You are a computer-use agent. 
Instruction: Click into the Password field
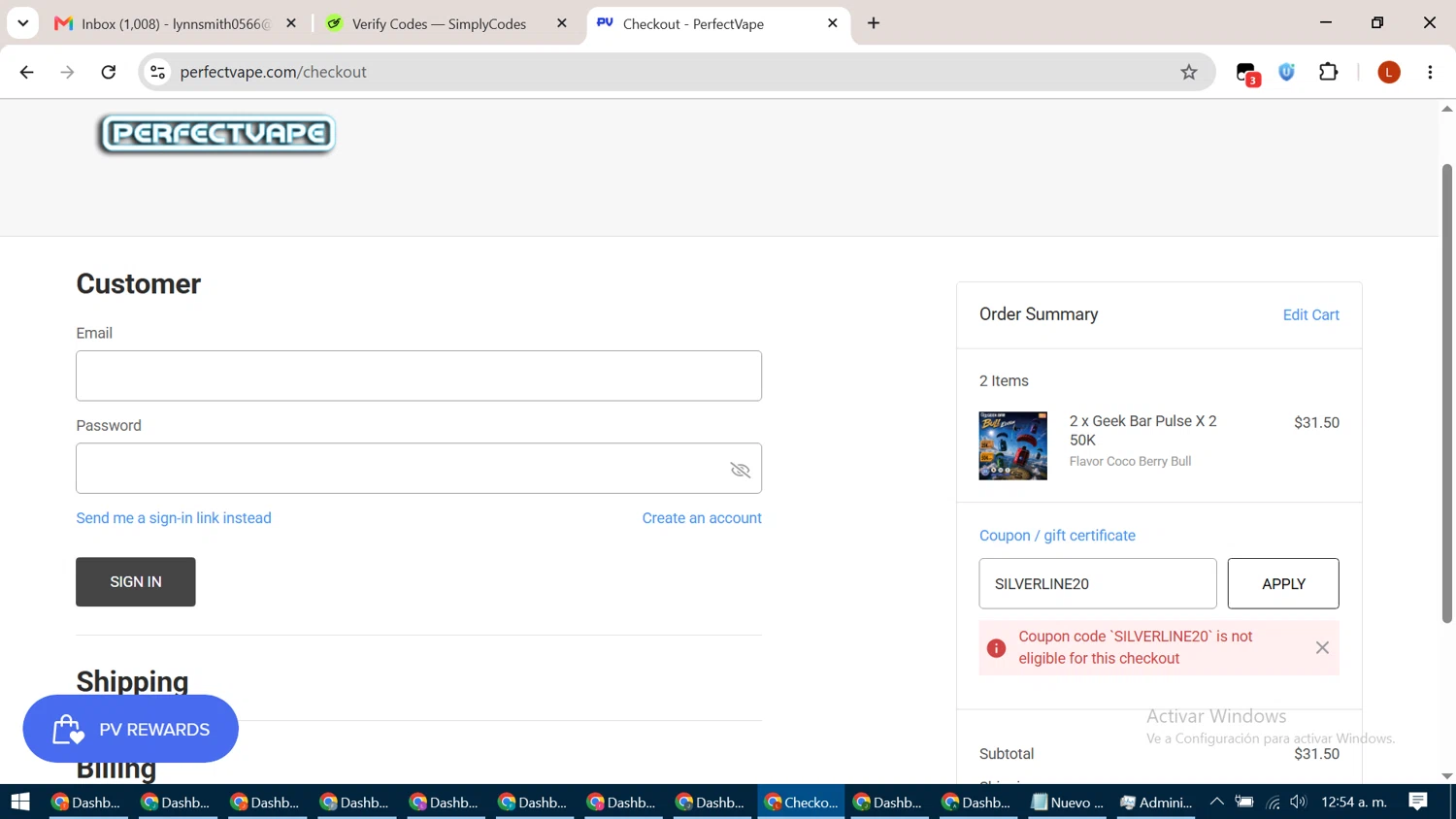(418, 469)
